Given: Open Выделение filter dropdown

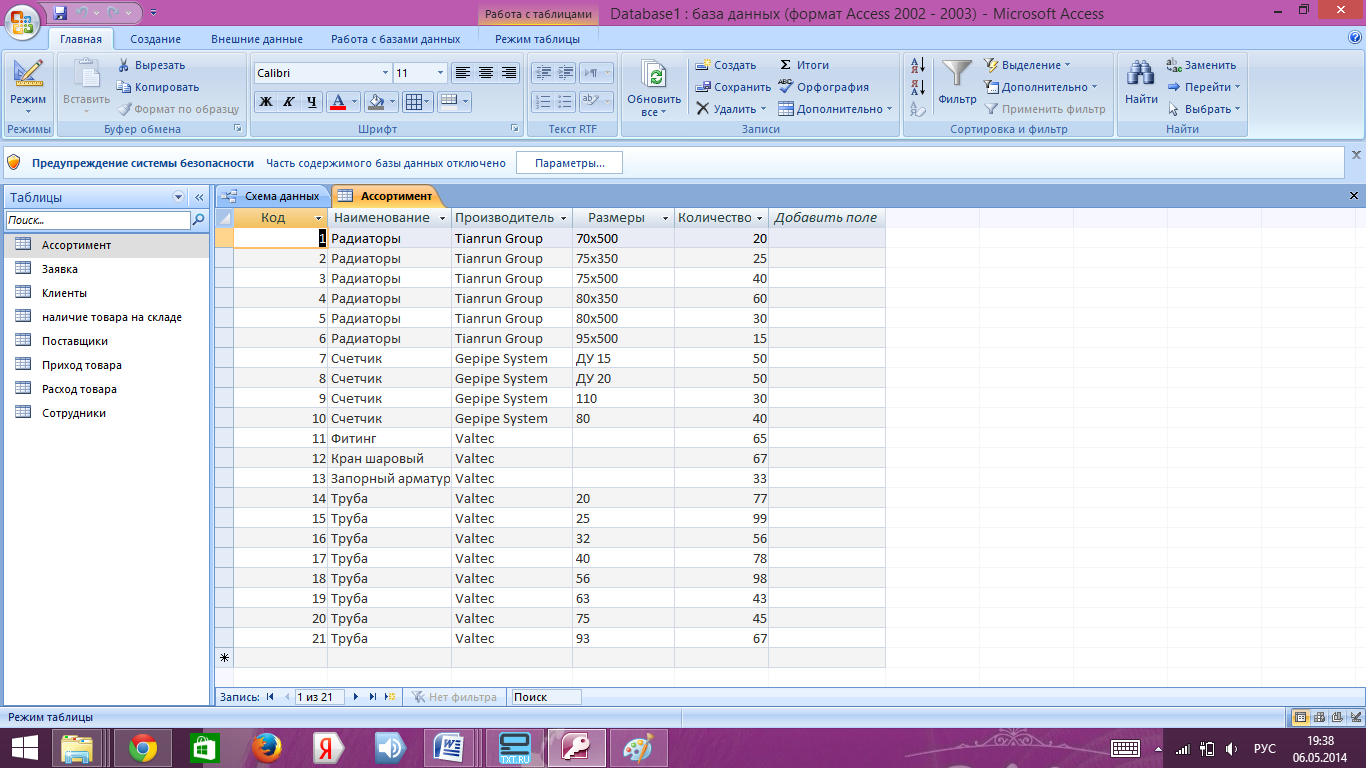Looking at the screenshot, I should [x=1027, y=65].
